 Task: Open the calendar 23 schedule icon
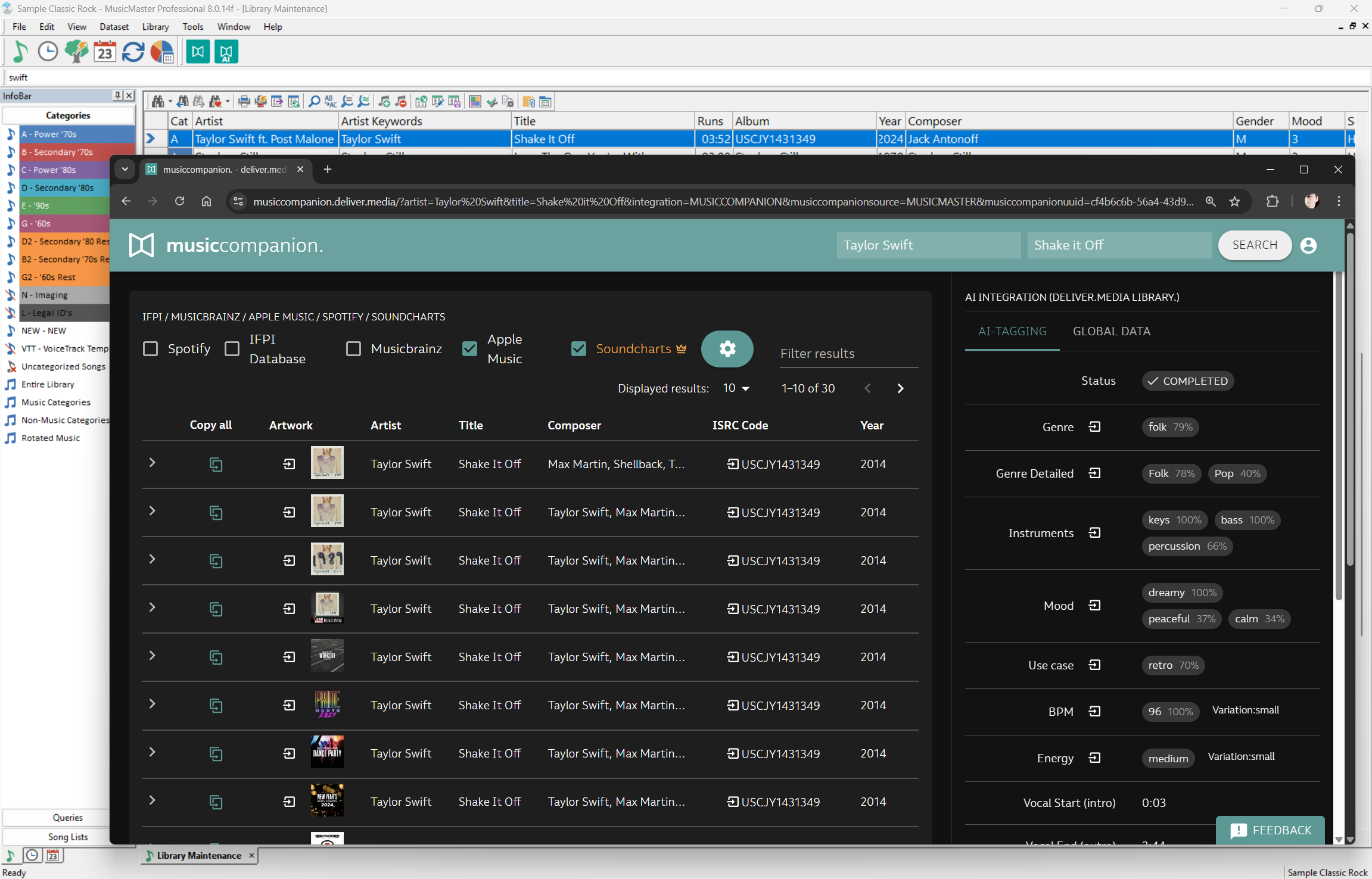105,52
